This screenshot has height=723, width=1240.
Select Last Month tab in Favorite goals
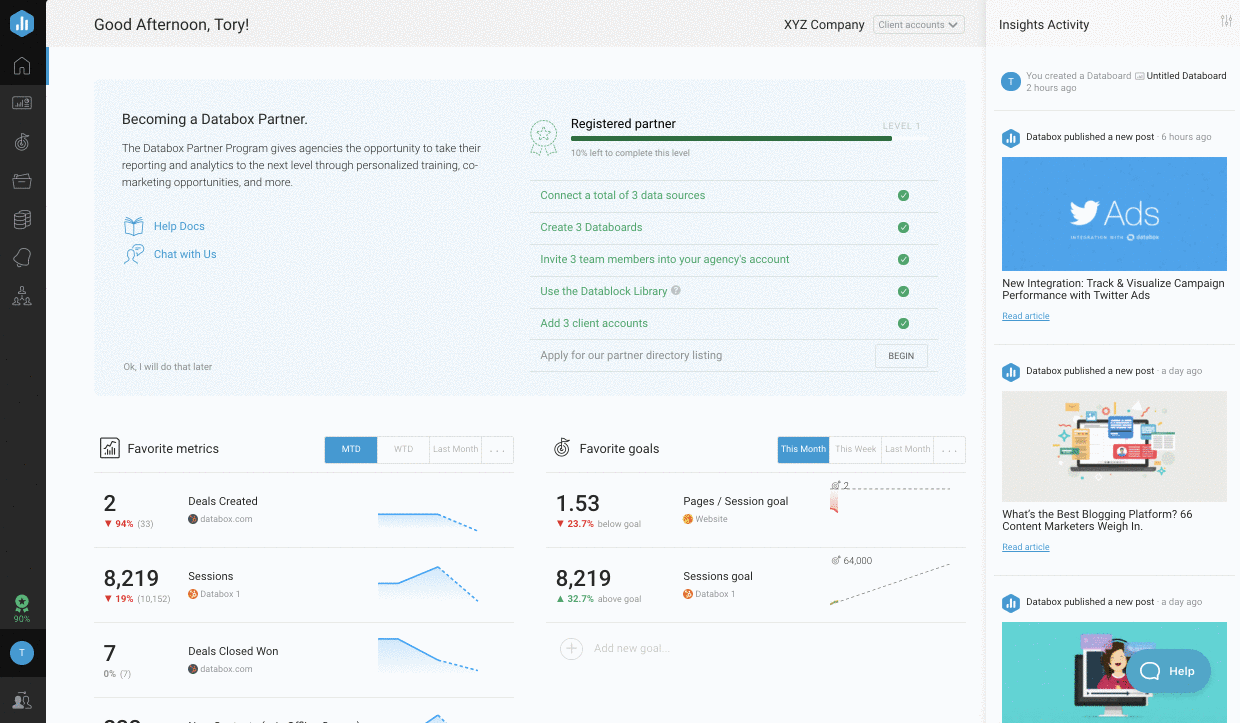point(907,450)
